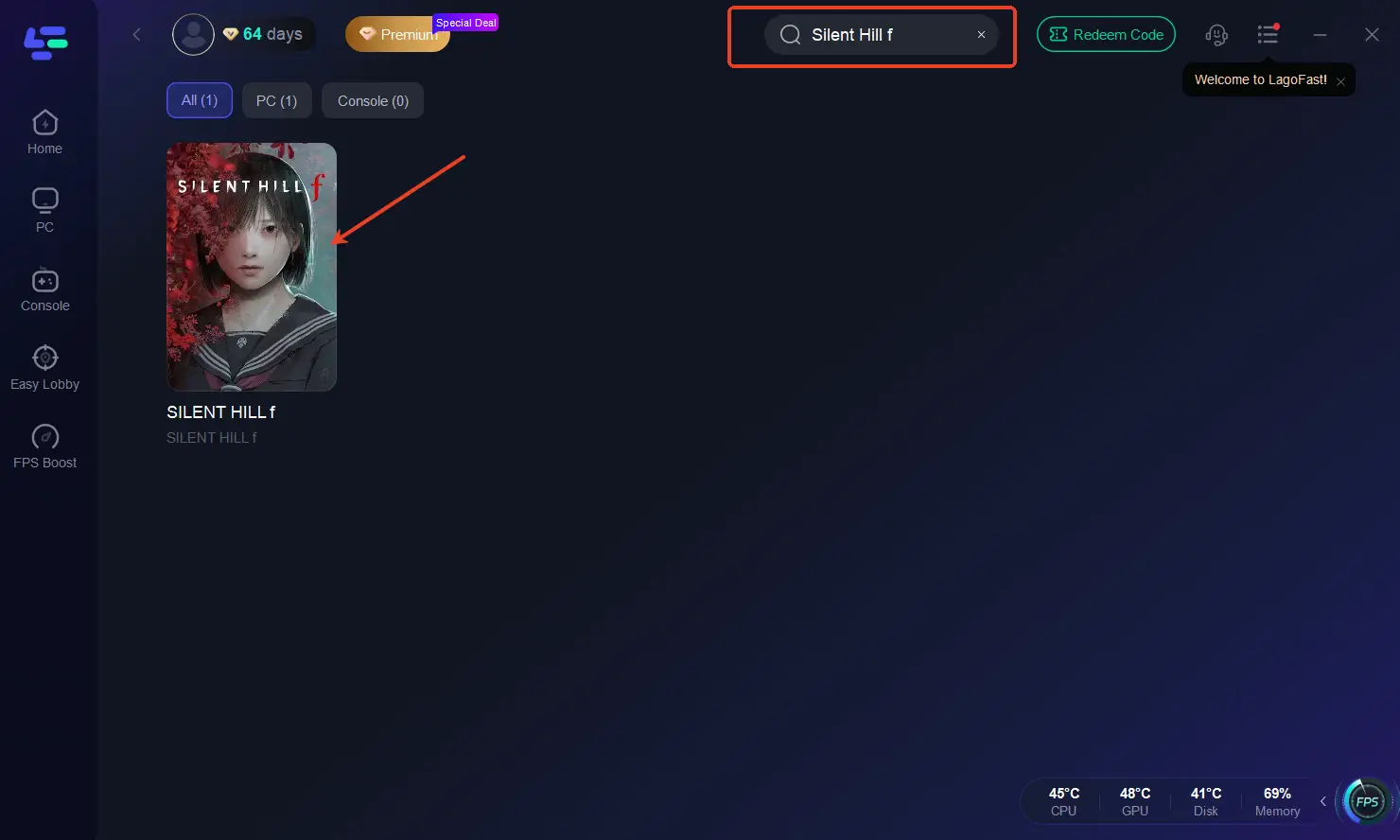Go back using the left chevron
1400x840 pixels.
pos(136,35)
